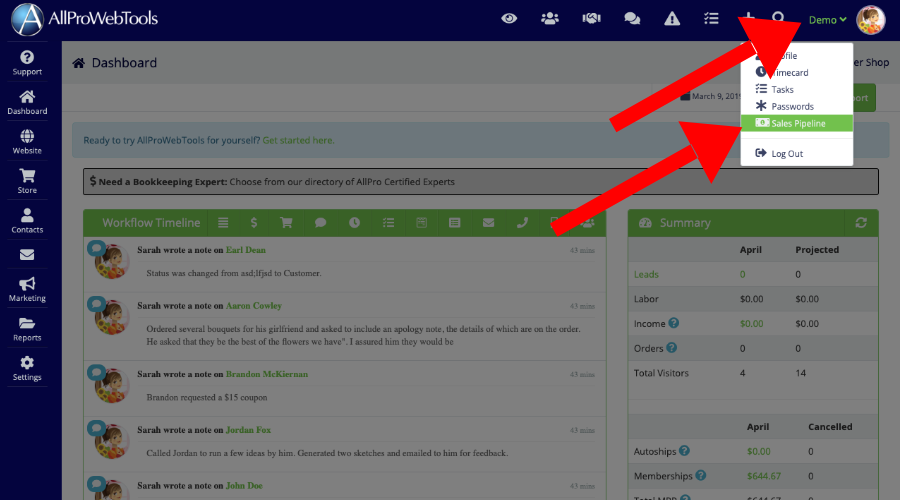Click the Autoships $0.00 value
Screen dimensions: 900x500
[x=758, y=452]
